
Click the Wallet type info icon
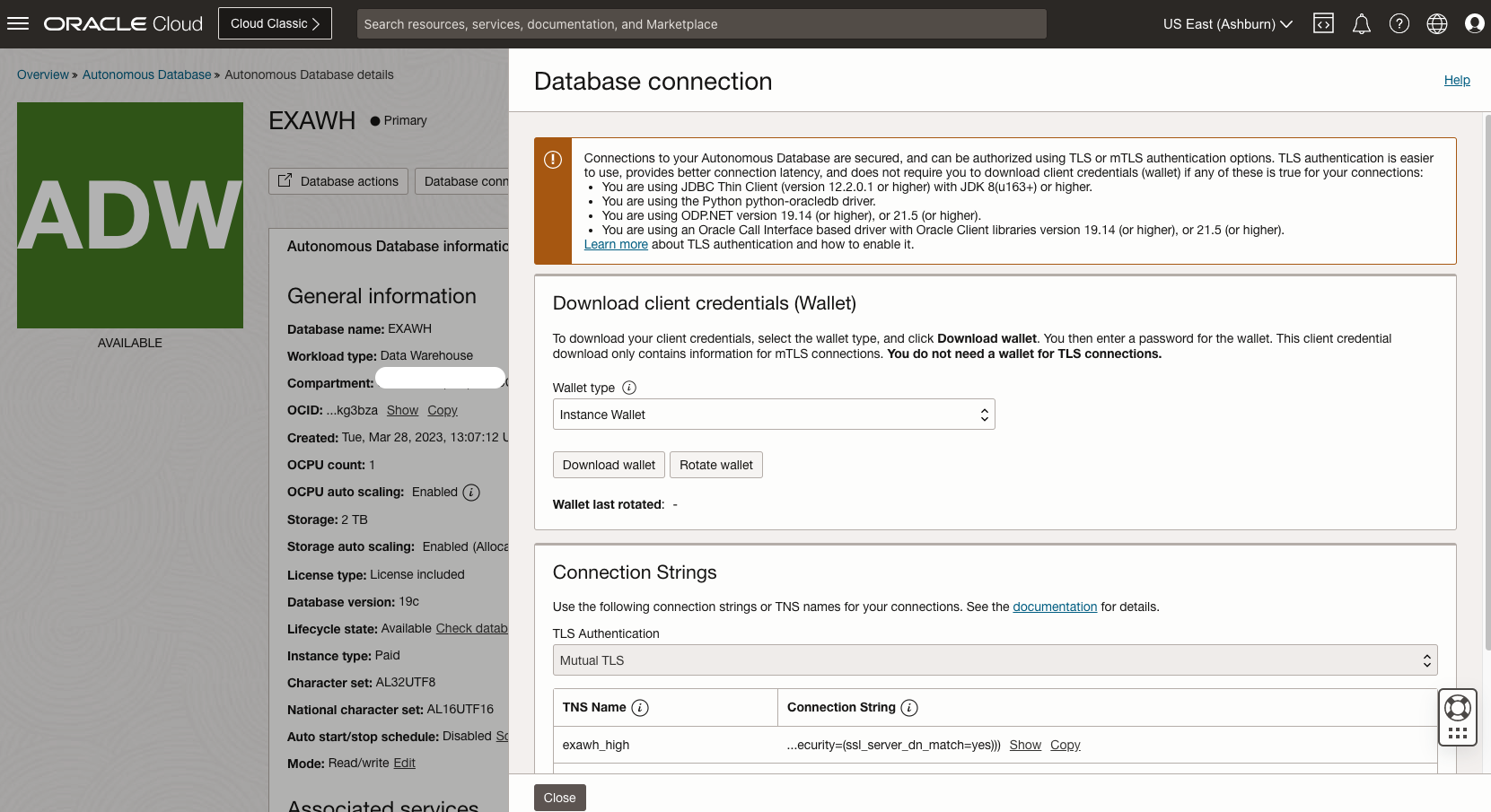pos(629,388)
